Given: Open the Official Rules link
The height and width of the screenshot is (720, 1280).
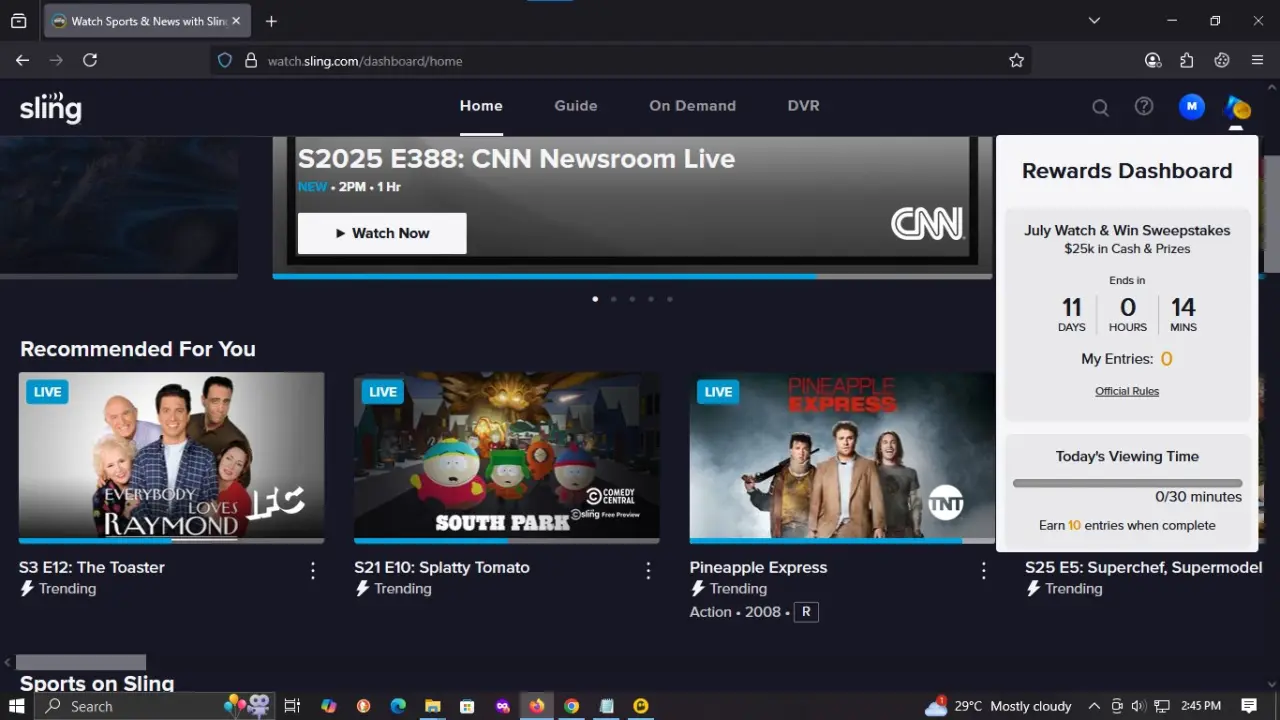Looking at the screenshot, I should tap(1127, 391).
